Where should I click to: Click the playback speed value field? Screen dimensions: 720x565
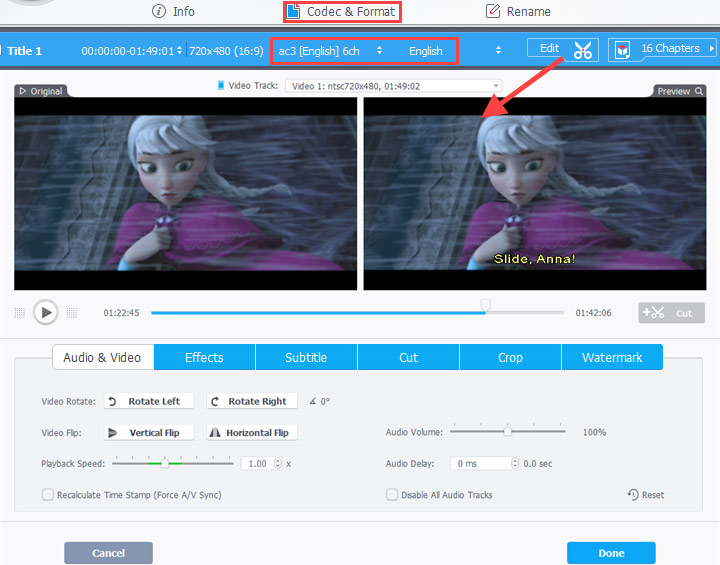[x=258, y=463]
